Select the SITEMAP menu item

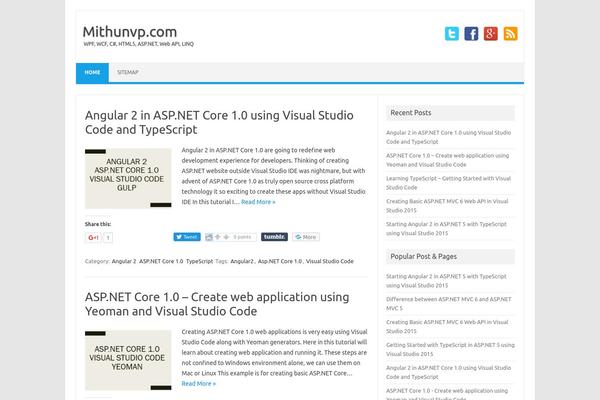[128, 72]
